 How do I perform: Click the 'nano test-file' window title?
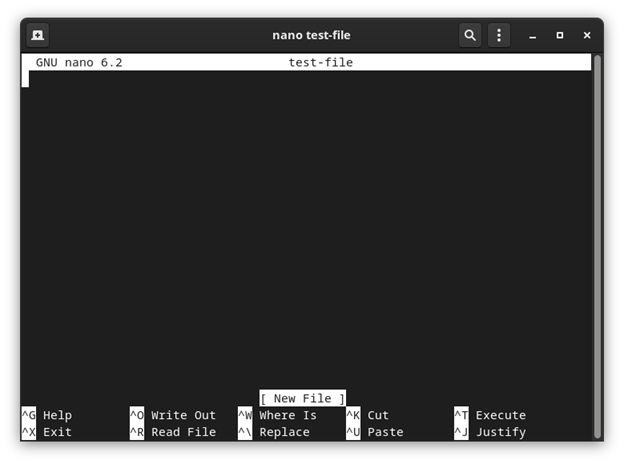pos(311,35)
